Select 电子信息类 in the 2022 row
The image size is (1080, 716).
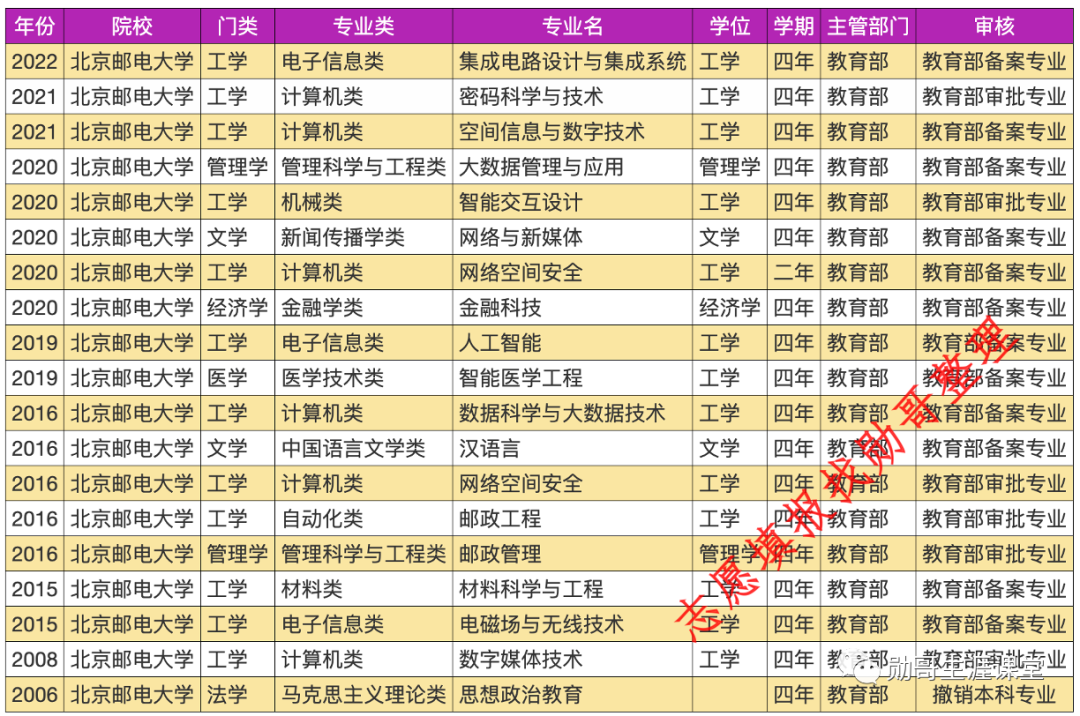(x=364, y=61)
